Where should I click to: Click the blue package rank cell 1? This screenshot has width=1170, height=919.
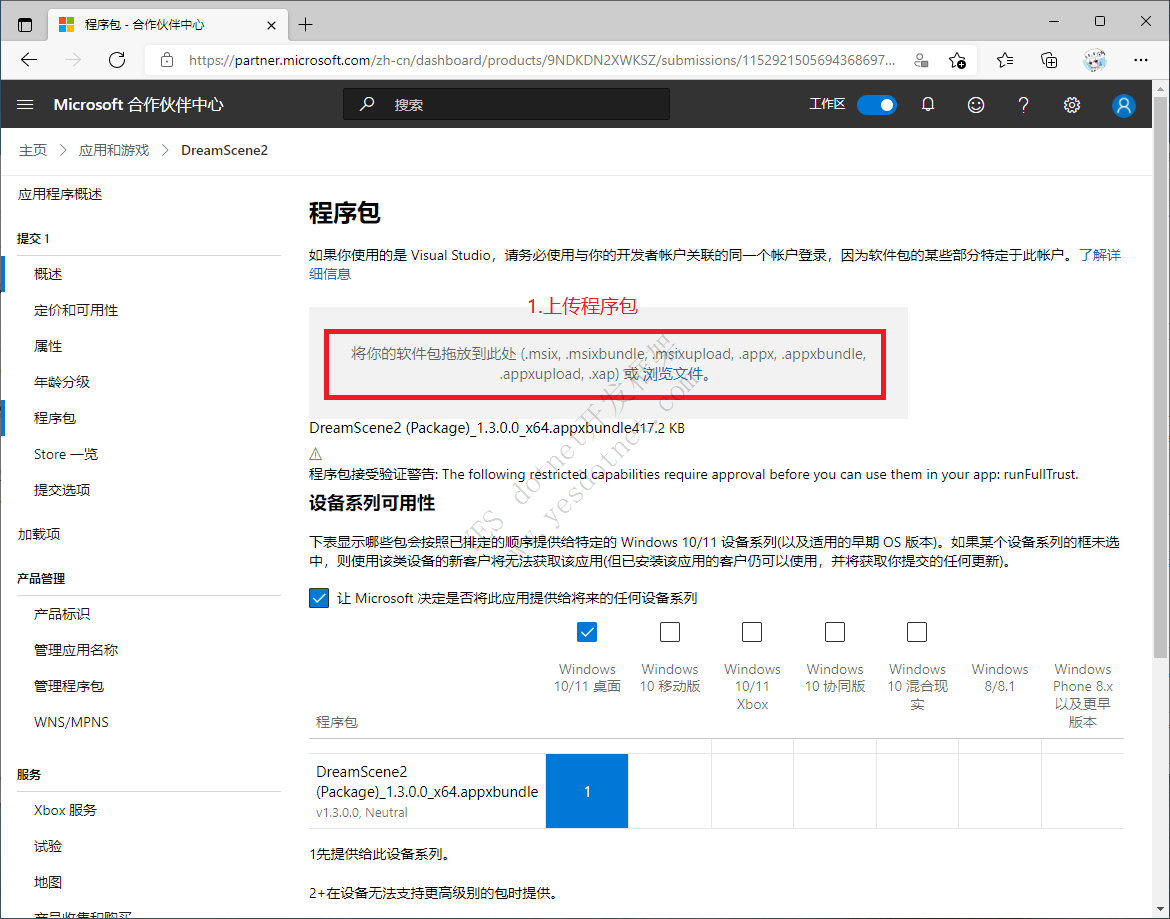click(587, 791)
